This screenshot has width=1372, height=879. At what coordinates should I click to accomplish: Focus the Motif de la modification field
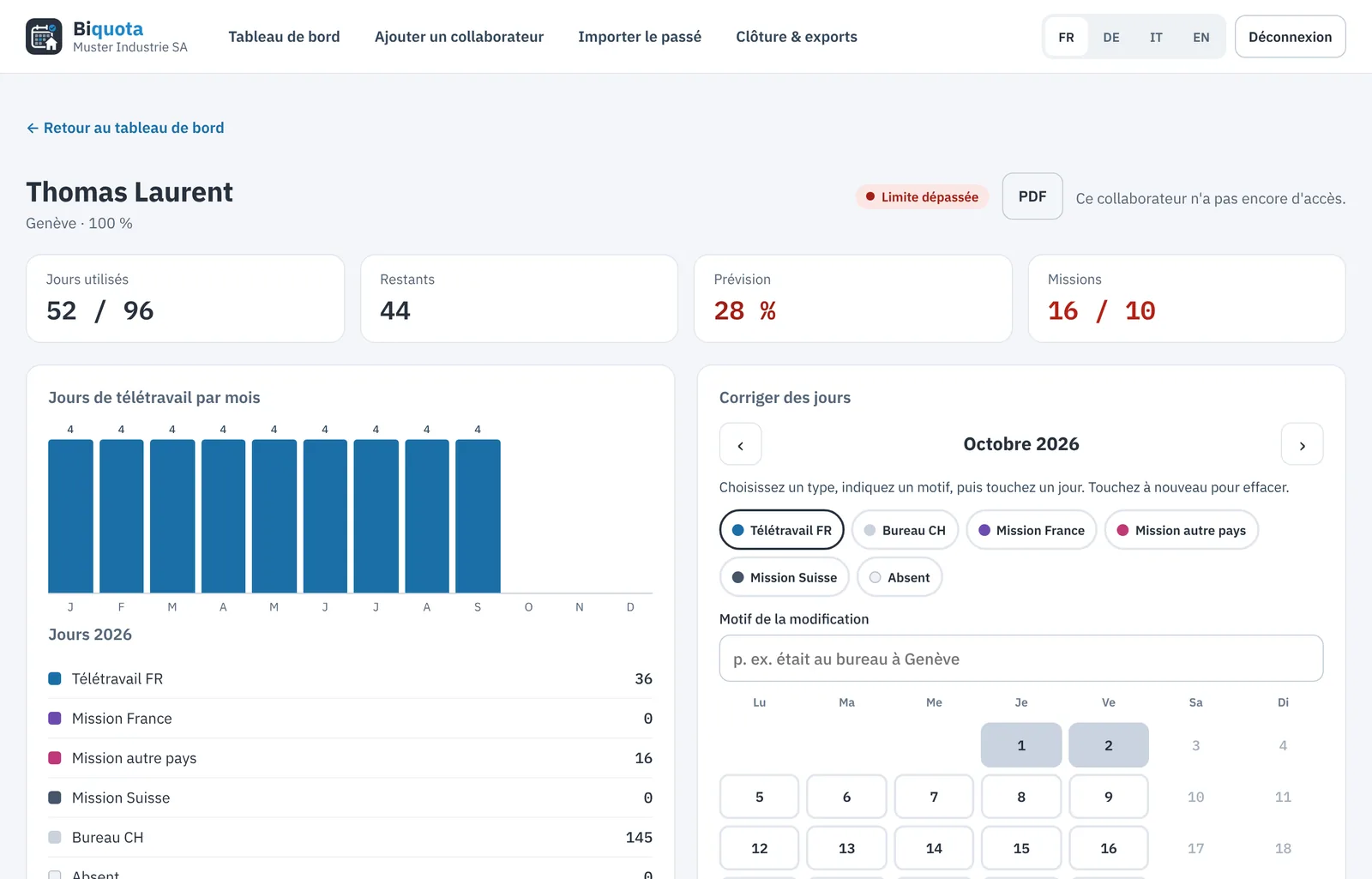point(1021,659)
